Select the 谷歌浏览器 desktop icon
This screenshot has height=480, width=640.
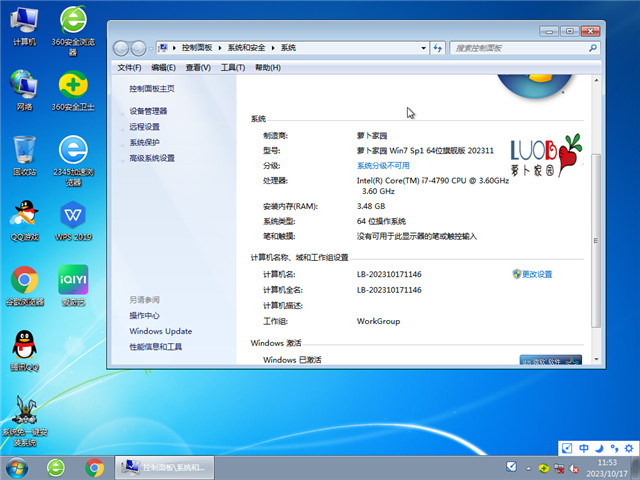tap(24, 286)
